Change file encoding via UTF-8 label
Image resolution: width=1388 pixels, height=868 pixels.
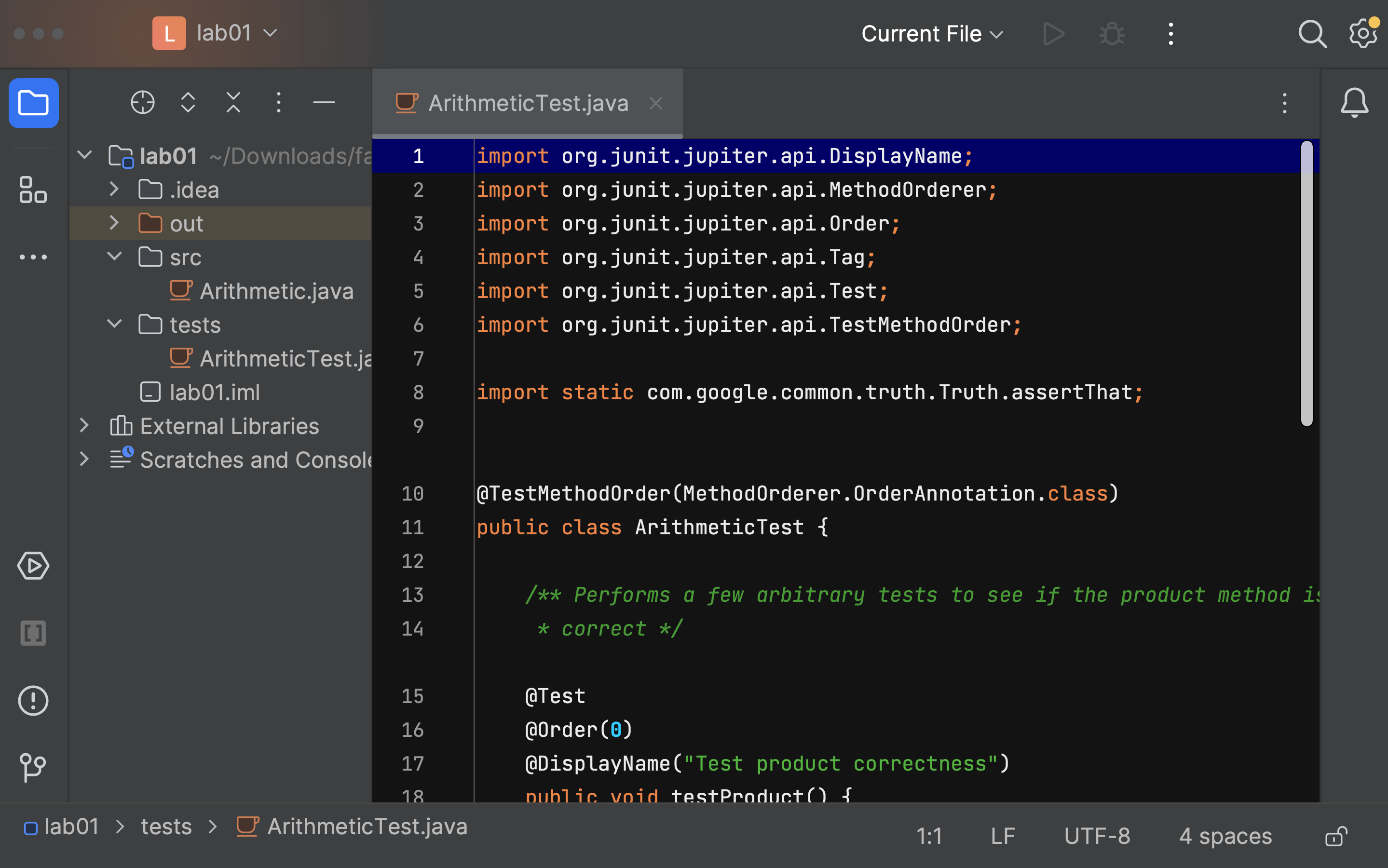[1096, 836]
